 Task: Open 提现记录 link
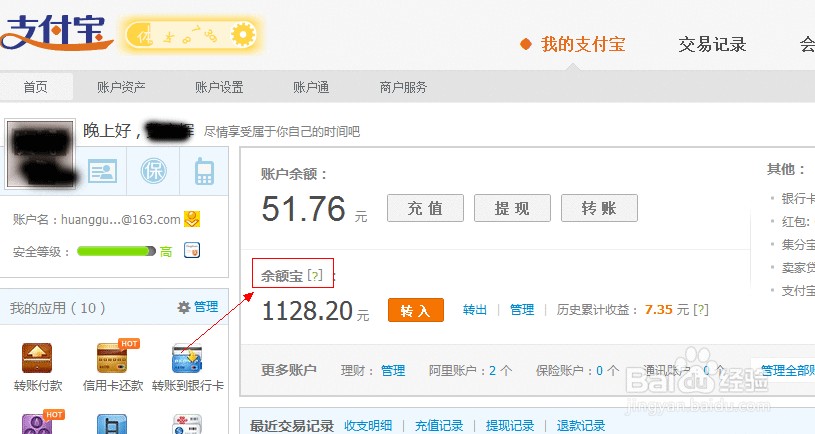(x=510, y=426)
